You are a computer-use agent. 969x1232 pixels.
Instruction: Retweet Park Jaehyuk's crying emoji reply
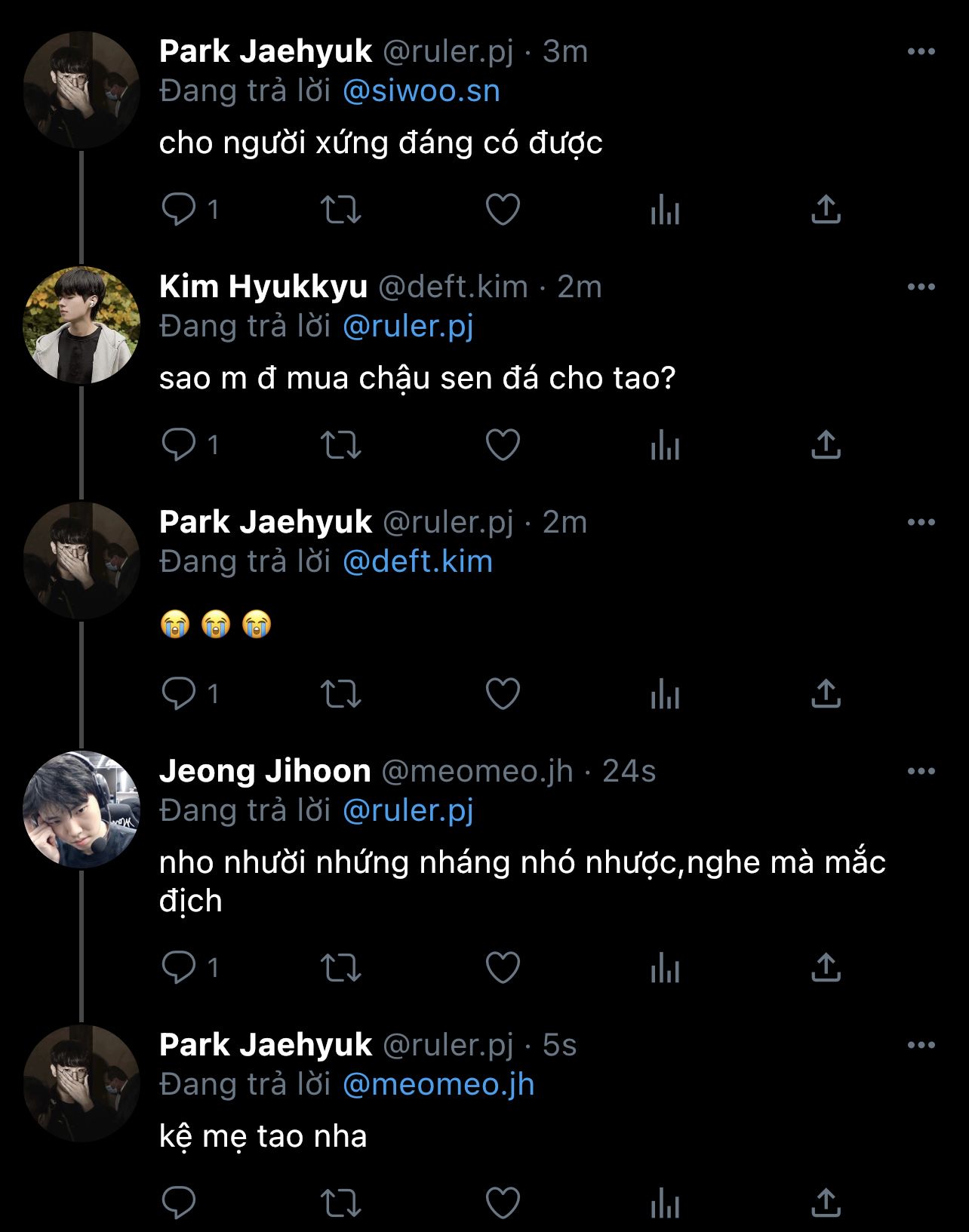(341, 693)
